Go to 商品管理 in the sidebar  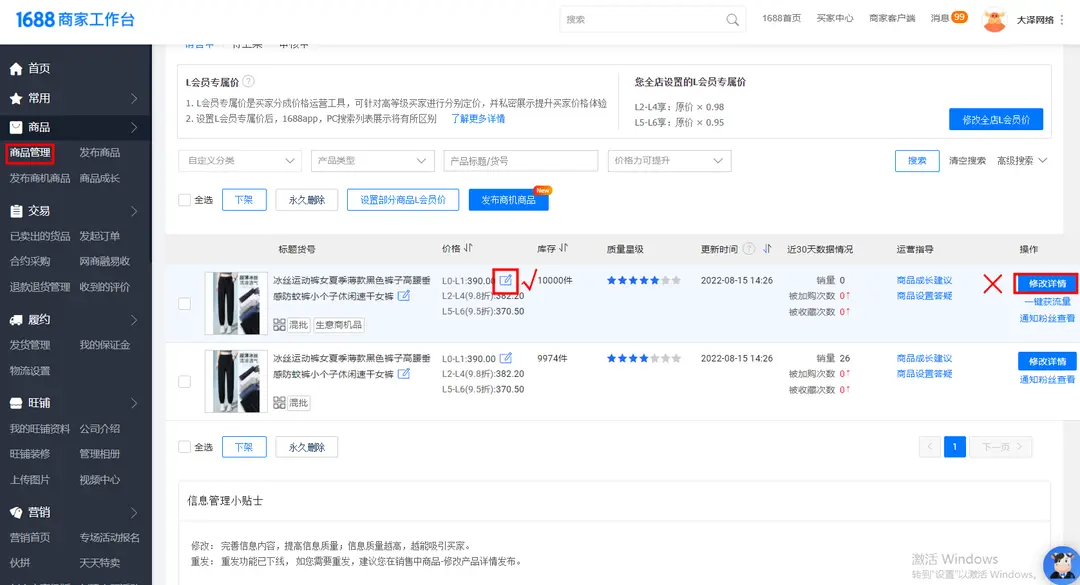[30, 153]
